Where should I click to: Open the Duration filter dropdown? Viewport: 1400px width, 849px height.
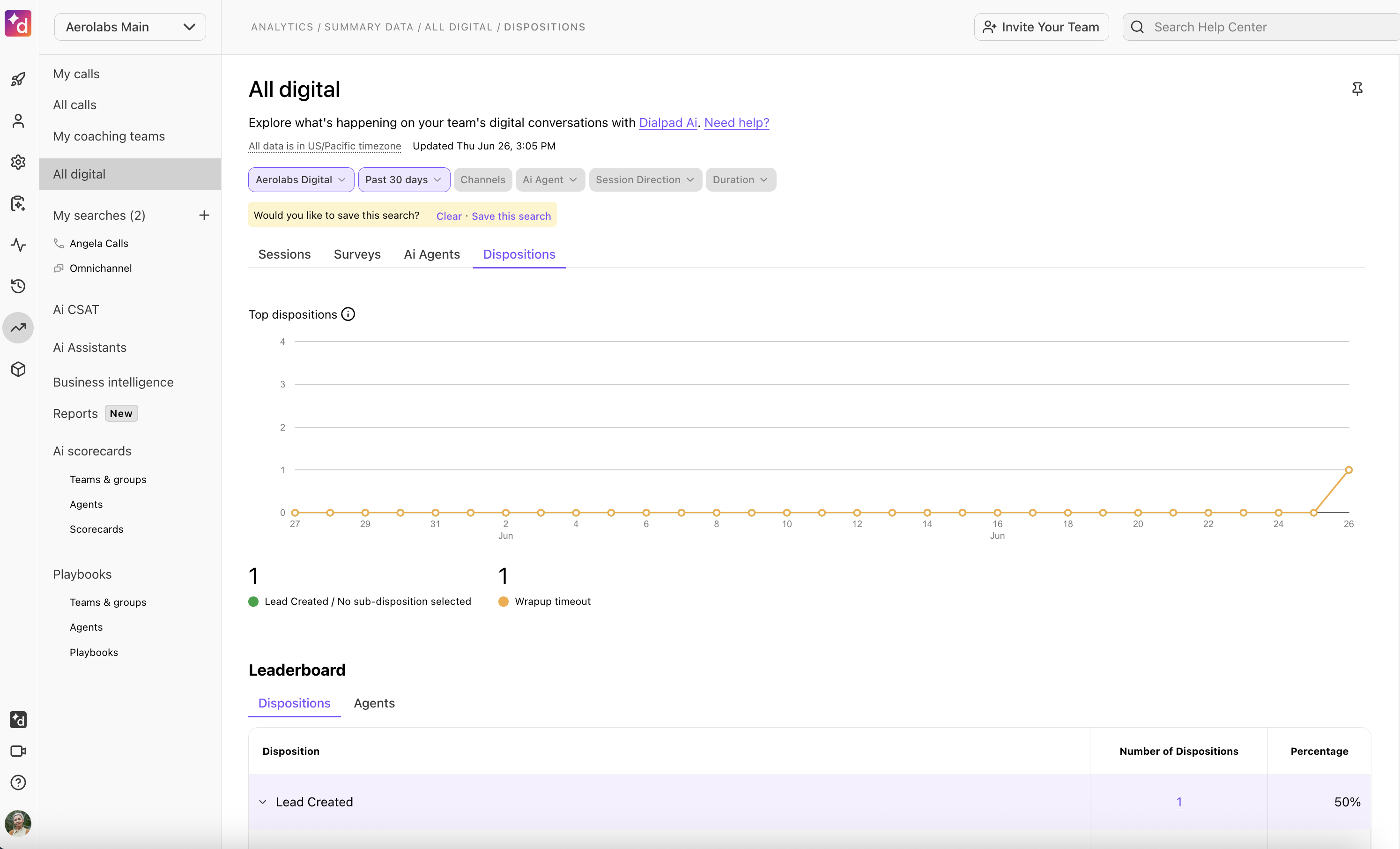click(741, 179)
